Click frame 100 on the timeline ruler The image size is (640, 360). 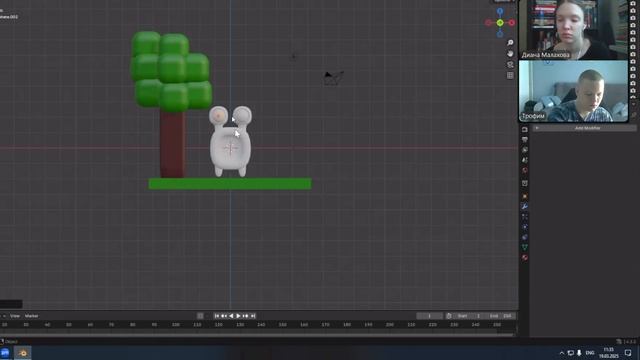point(176,325)
